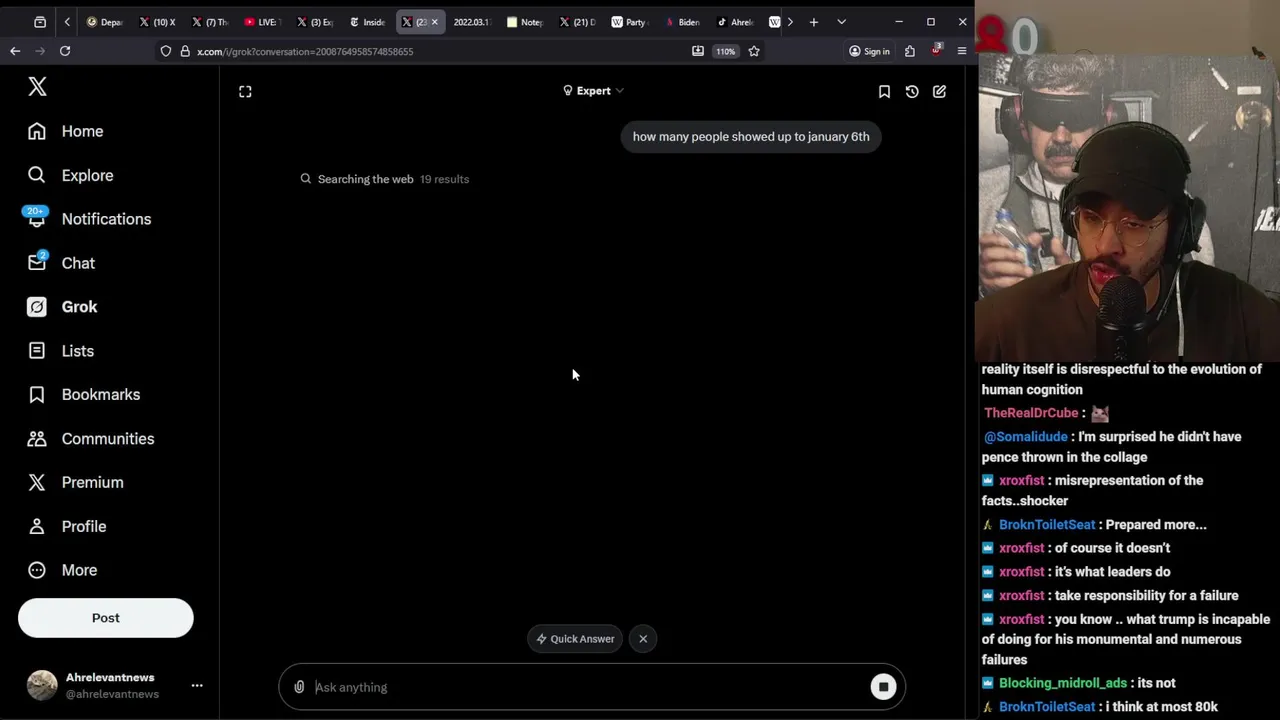
Task: Open a new tab with plus
Action: coord(814,22)
